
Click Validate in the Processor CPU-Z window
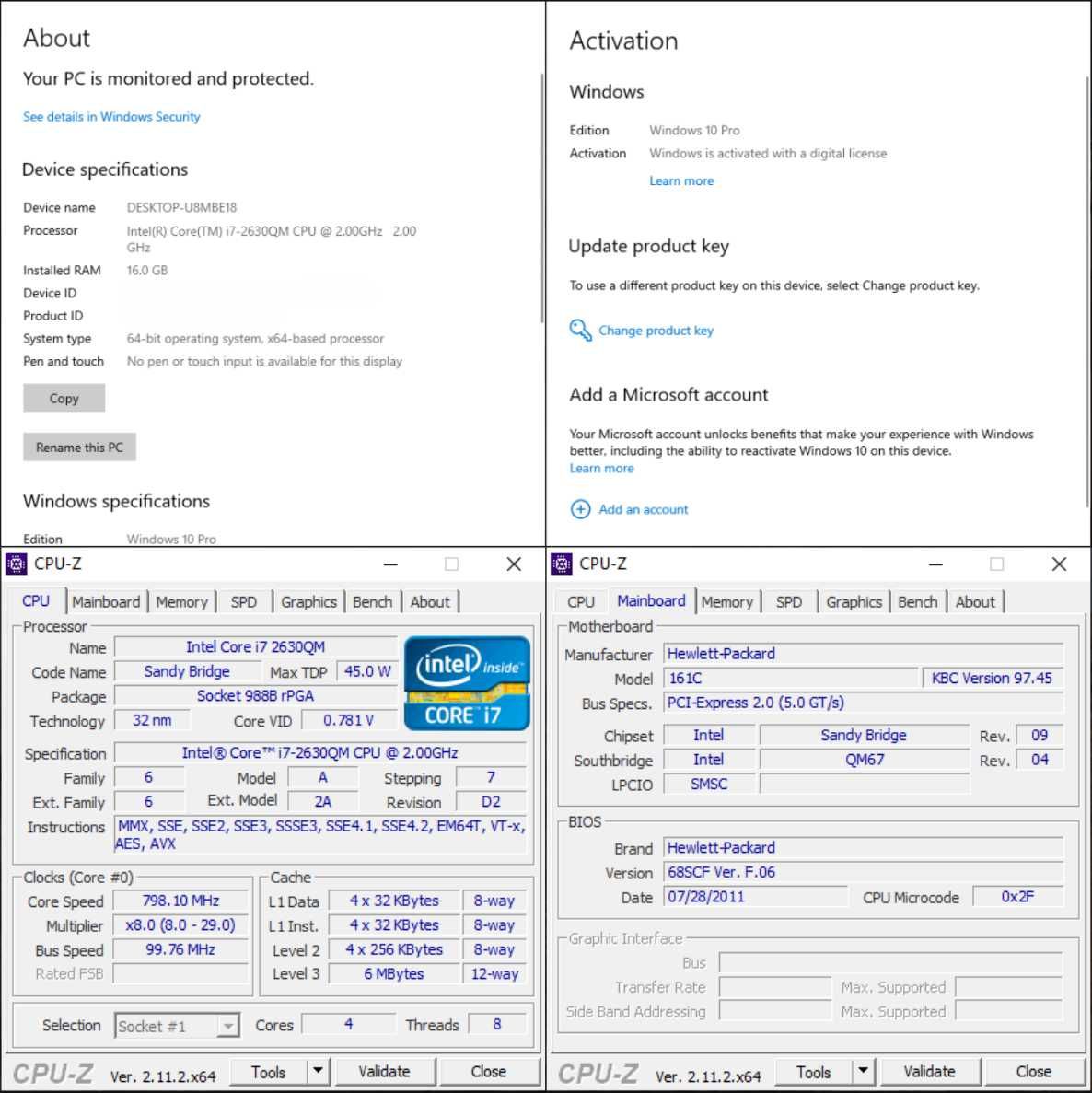384,1072
